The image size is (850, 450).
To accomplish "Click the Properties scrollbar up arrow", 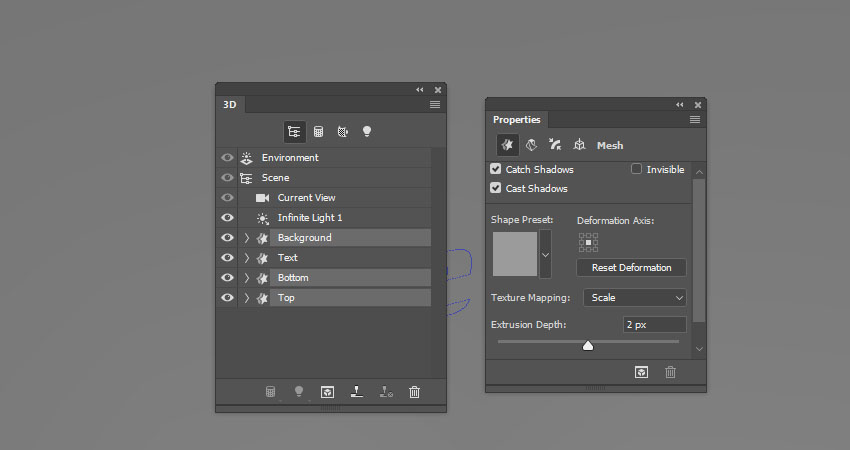I will click(699, 172).
